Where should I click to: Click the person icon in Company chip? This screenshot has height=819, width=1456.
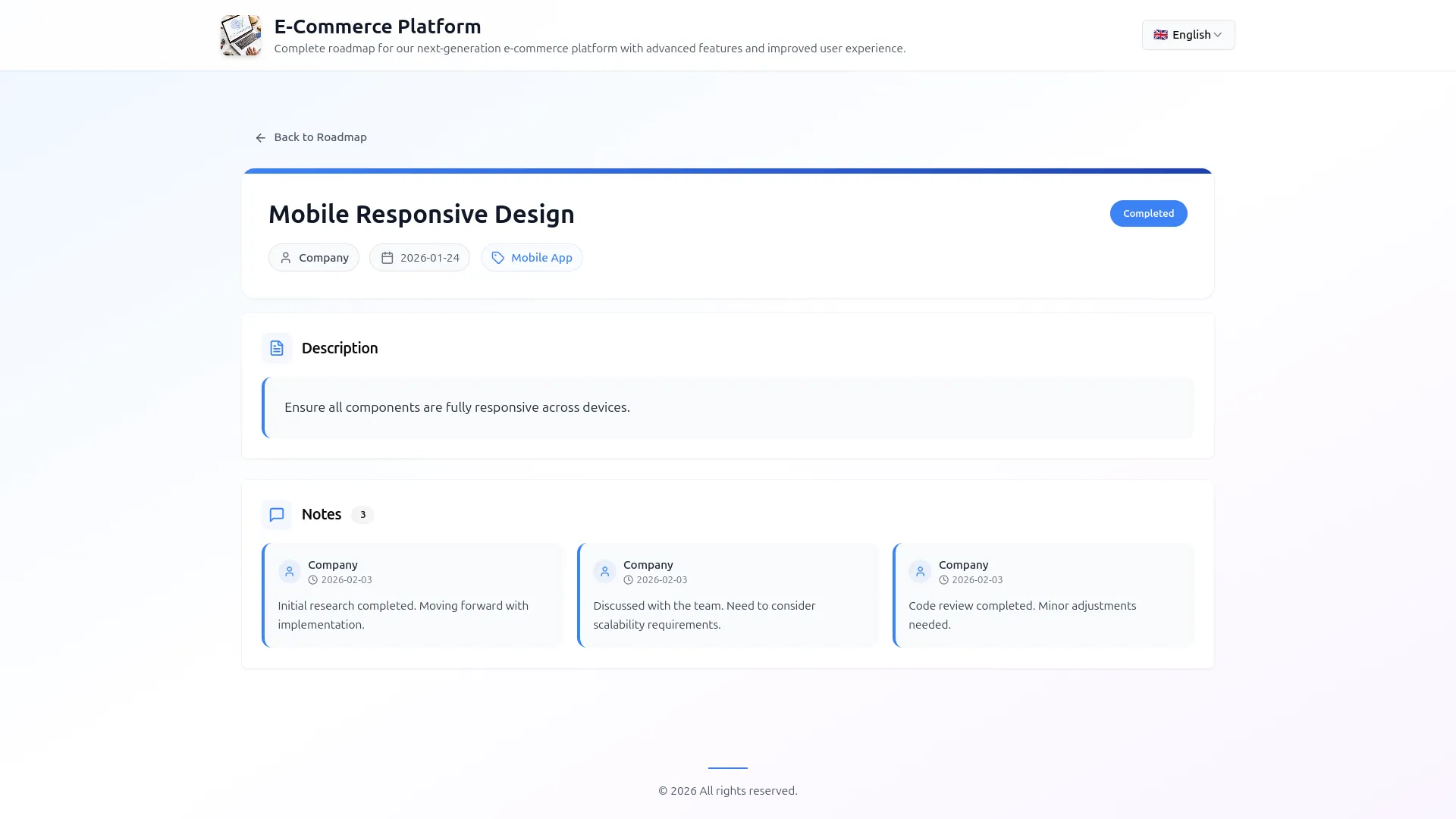click(x=286, y=258)
